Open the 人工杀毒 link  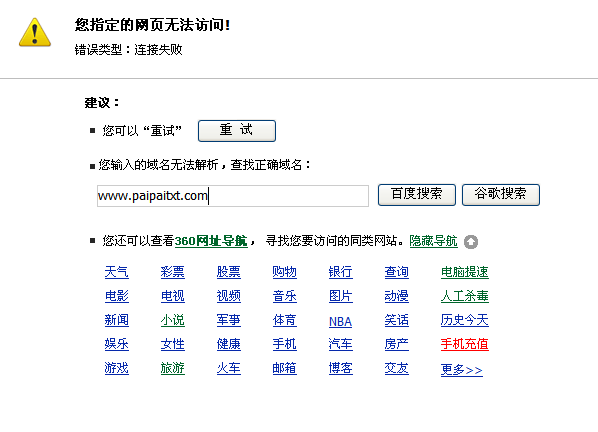coord(465,296)
